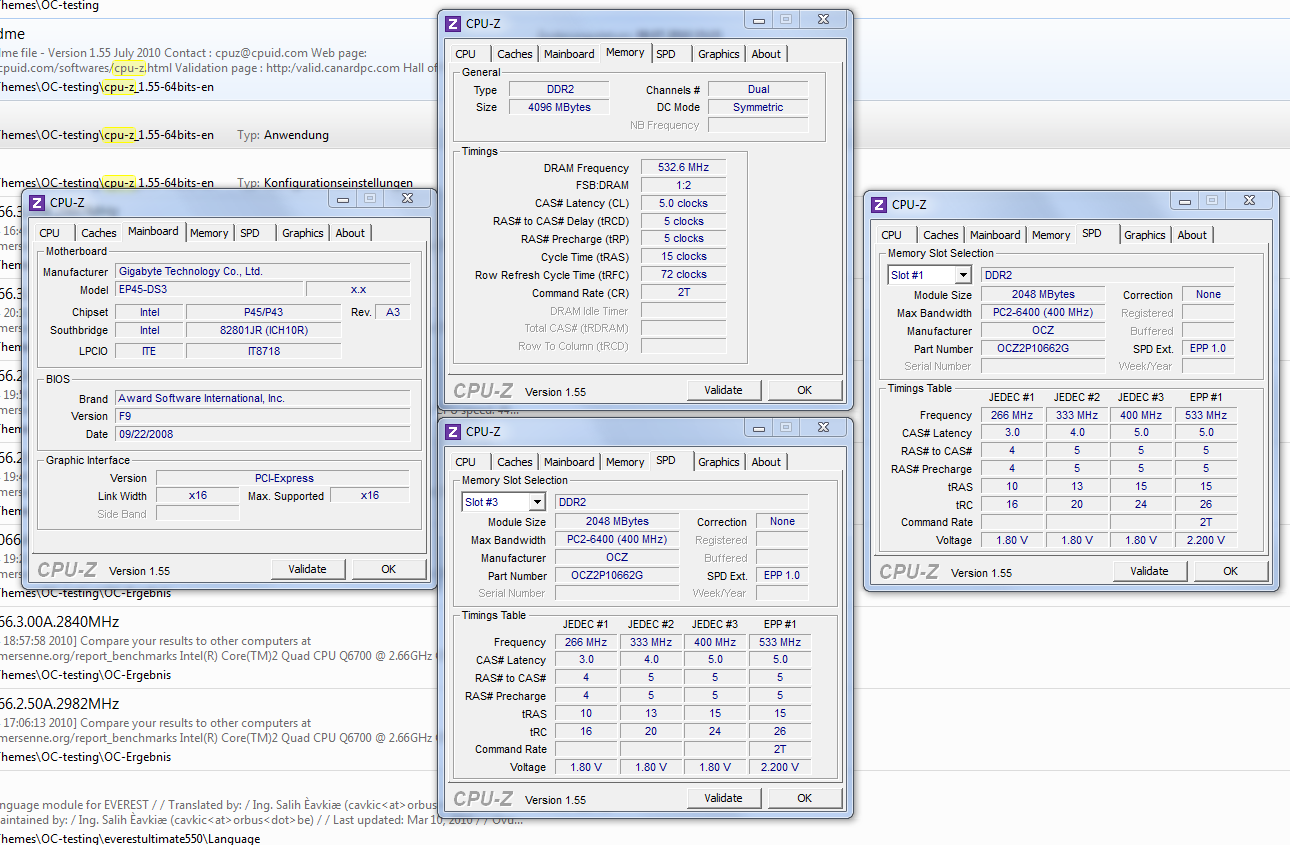Select Mainboard tab in the Memory window
The image size is (1290, 845).
point(569,54)
